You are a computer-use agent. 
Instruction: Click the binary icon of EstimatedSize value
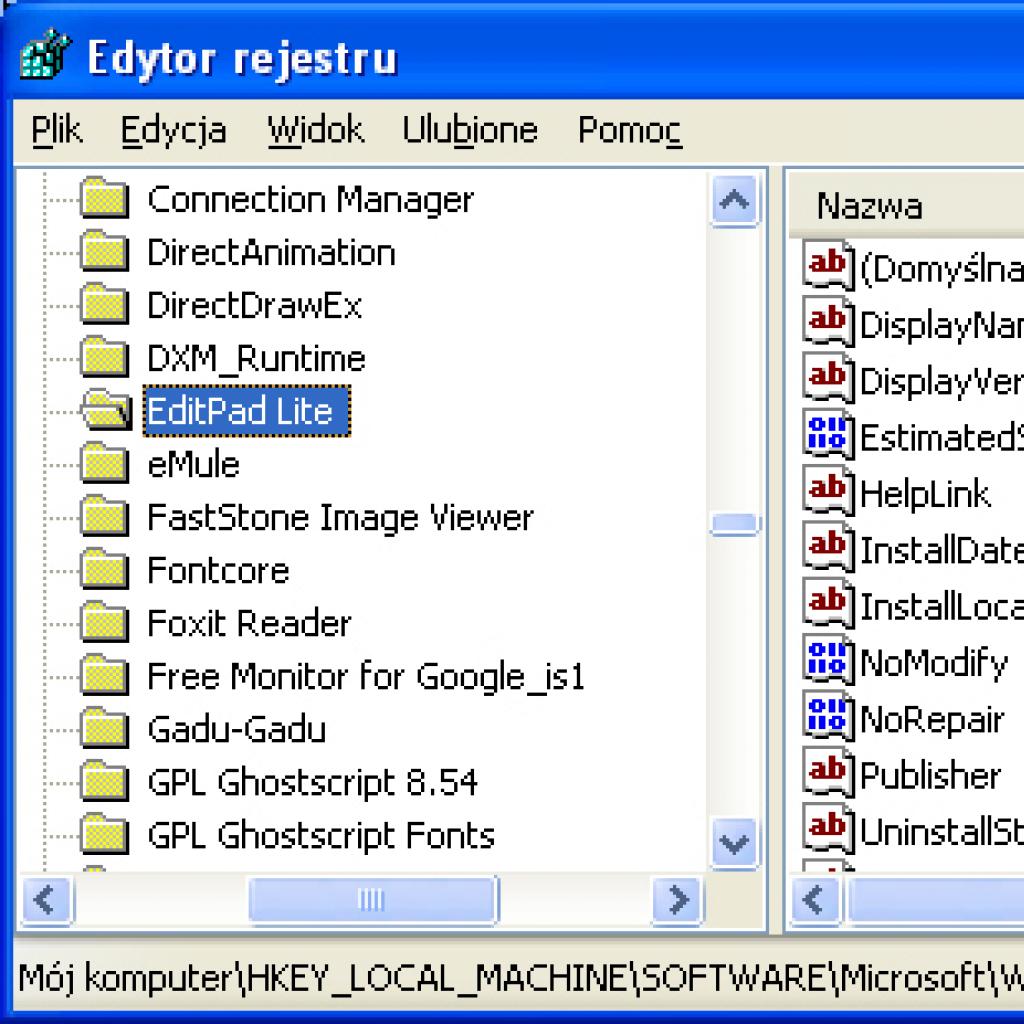(x=828, y=434)
